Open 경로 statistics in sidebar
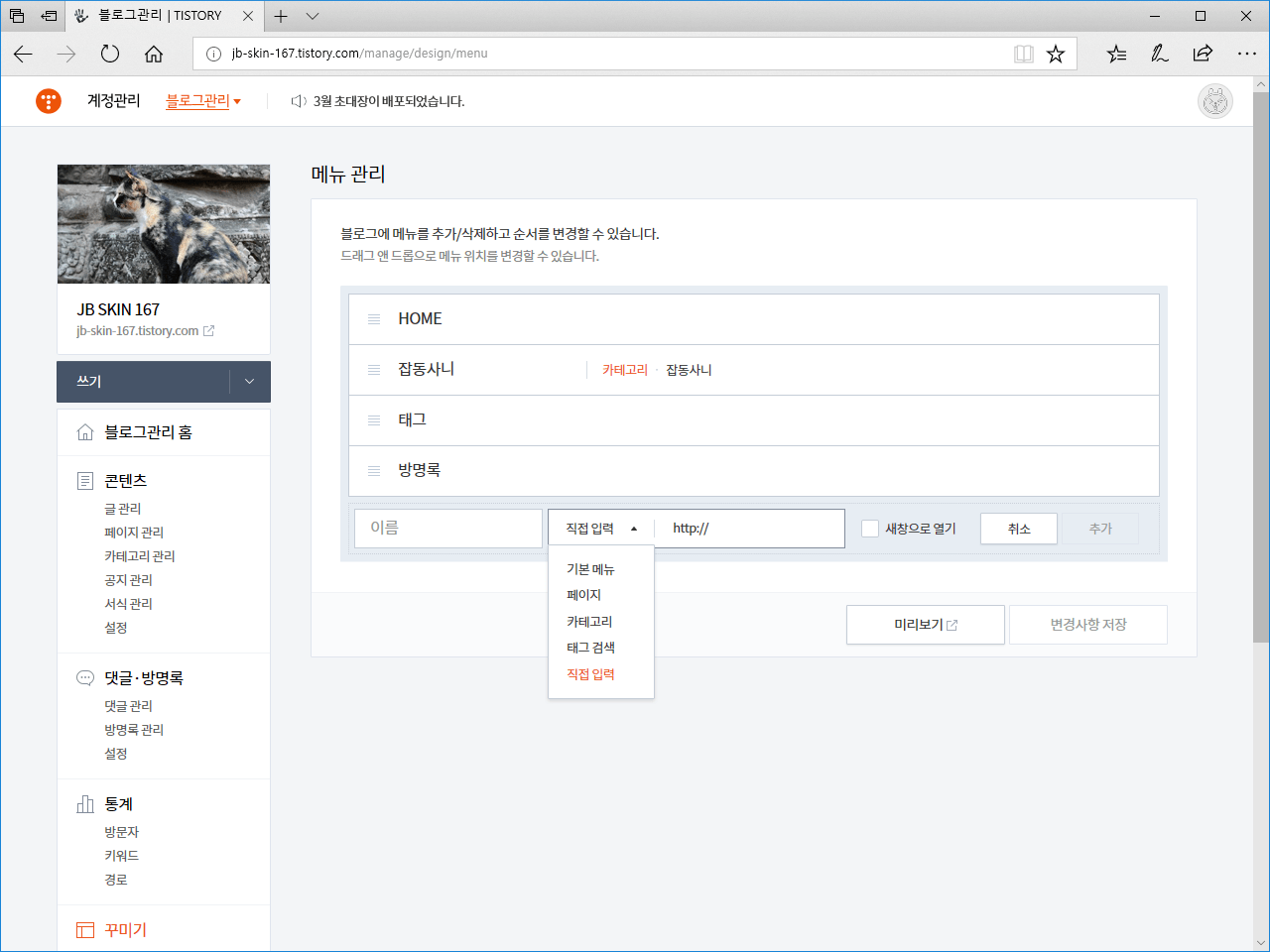The height and width of the screenshot is (952, 1270). (116, 880)
